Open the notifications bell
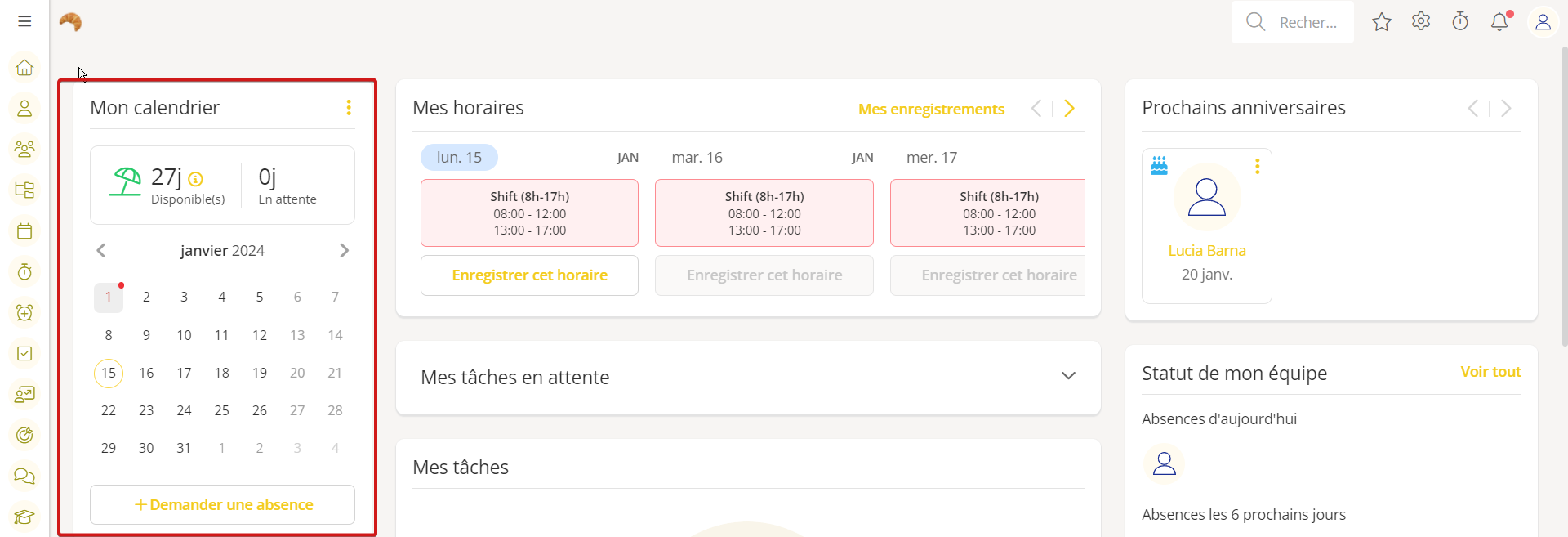 pyautogui.click(x=1499, y=22)
